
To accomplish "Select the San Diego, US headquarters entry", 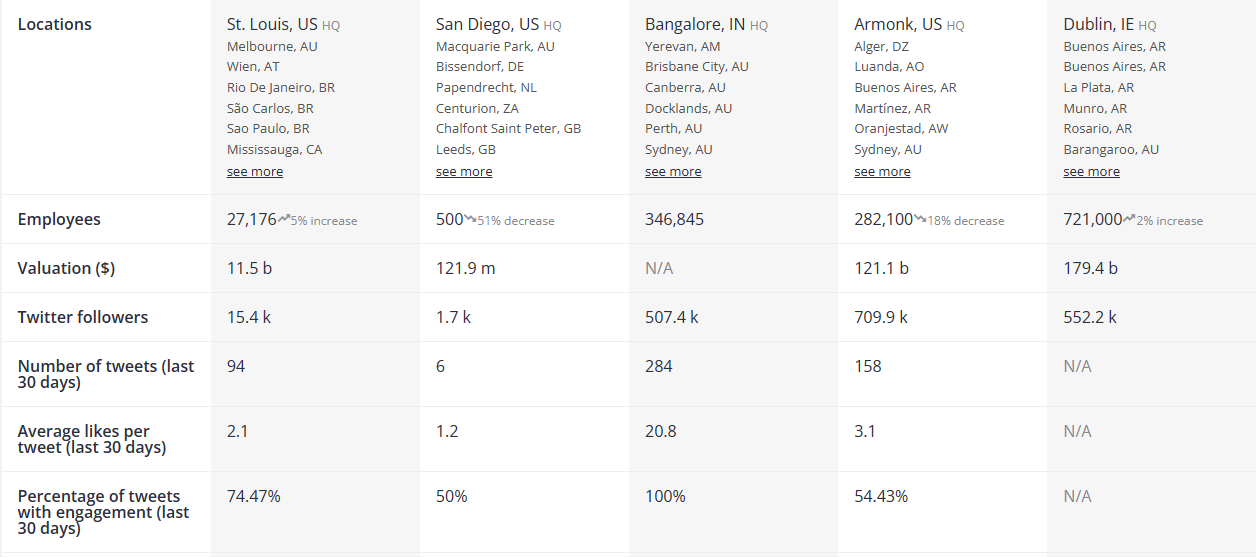I will pyautogui.click(x=487, y=24).
